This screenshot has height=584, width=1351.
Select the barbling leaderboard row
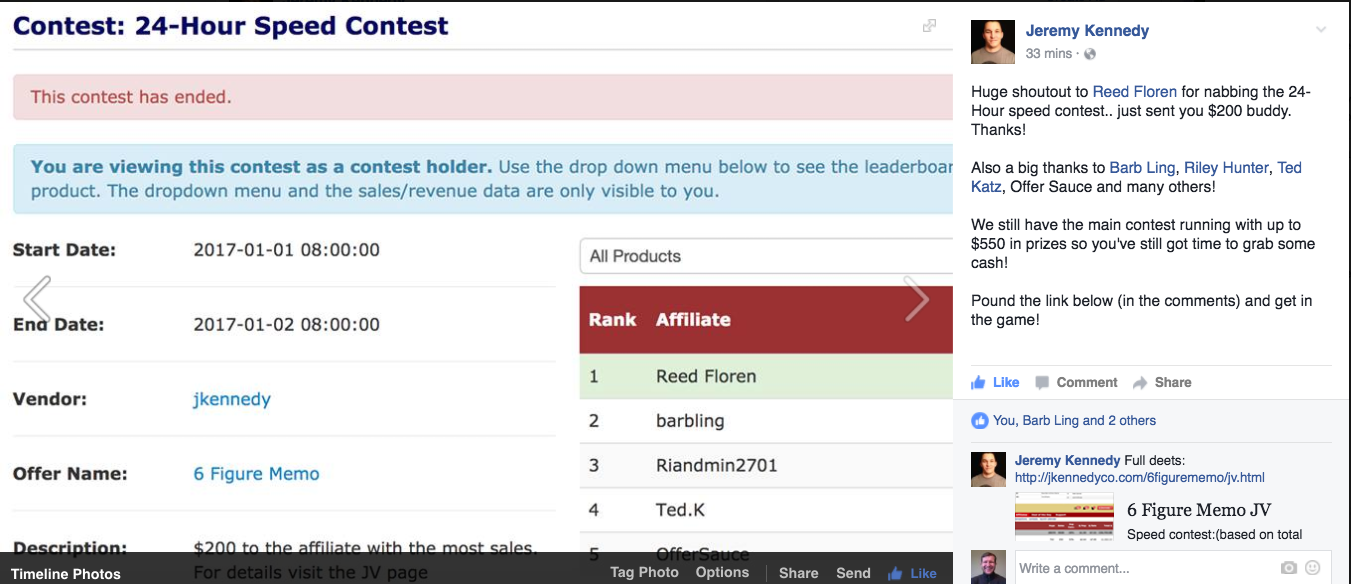(766, 420)
